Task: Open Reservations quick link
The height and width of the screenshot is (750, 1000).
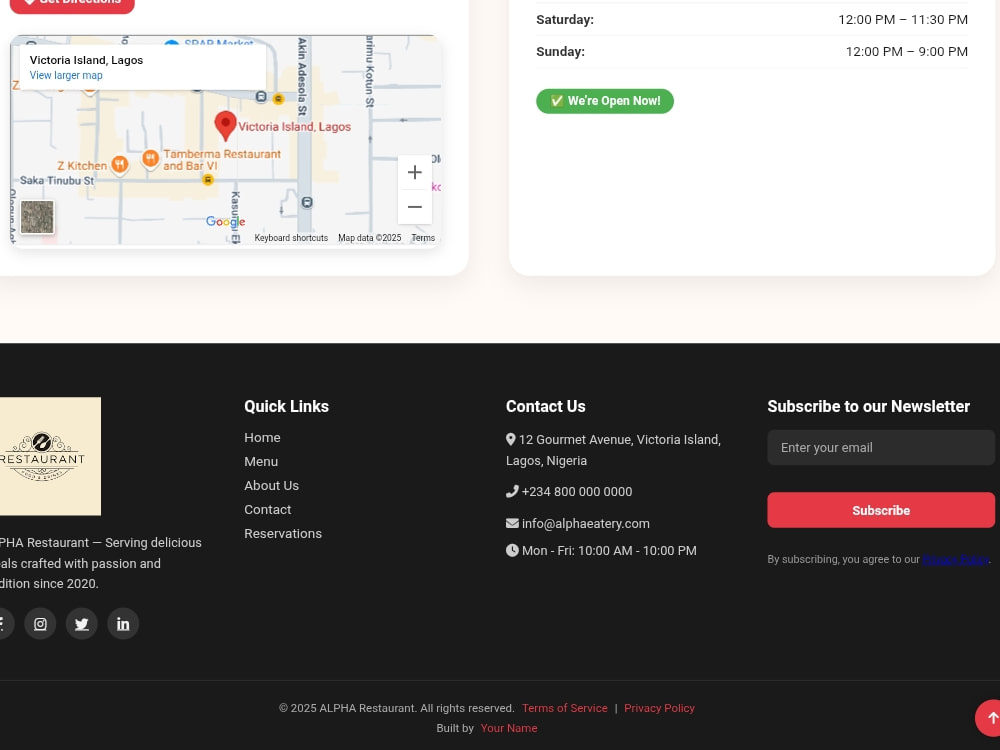Action: (x=283, y=534)
